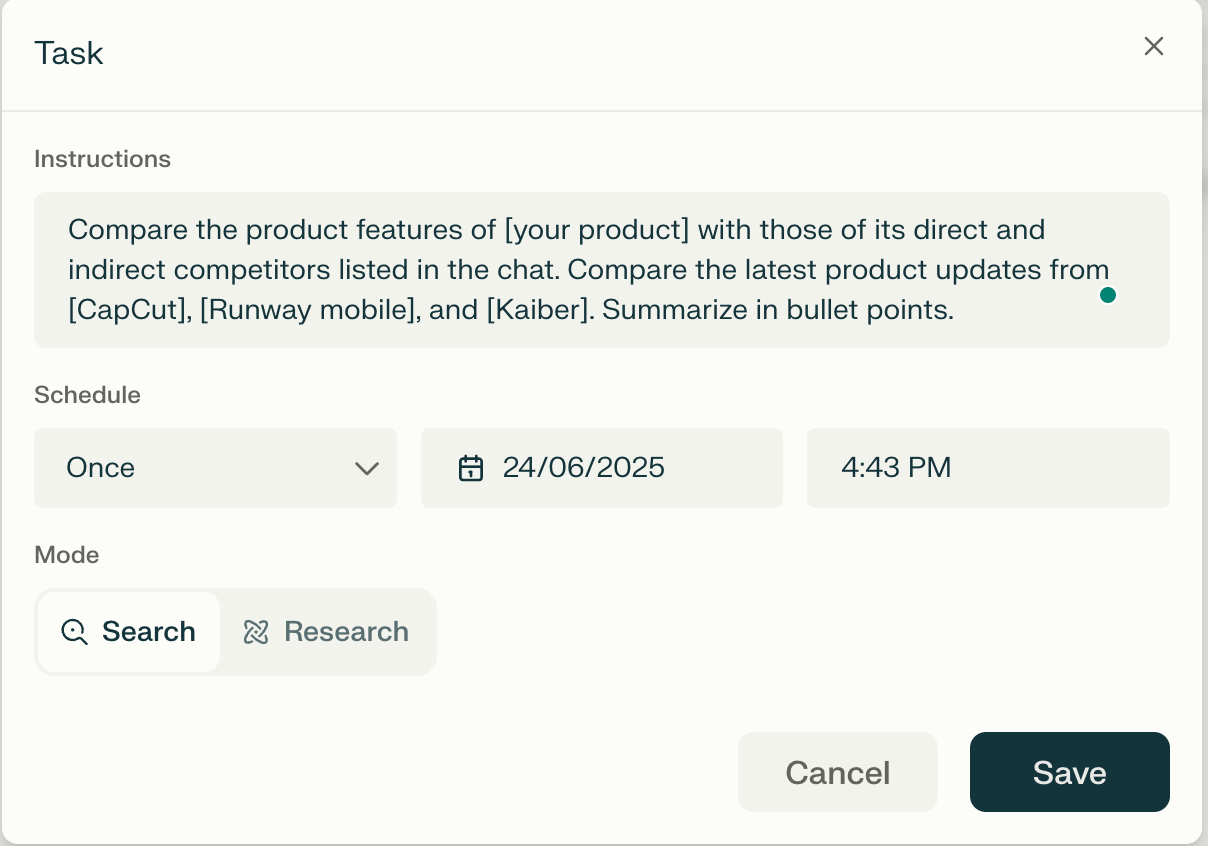
Task: Switch to the Research mode
Action: (x=327, y=632)
